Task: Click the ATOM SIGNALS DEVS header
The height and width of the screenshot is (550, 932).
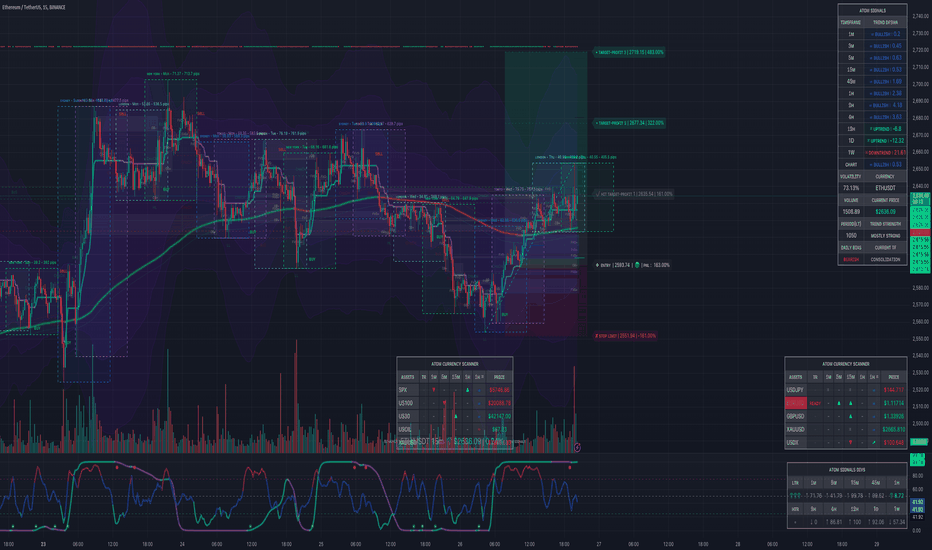Action: coord(848,470)
